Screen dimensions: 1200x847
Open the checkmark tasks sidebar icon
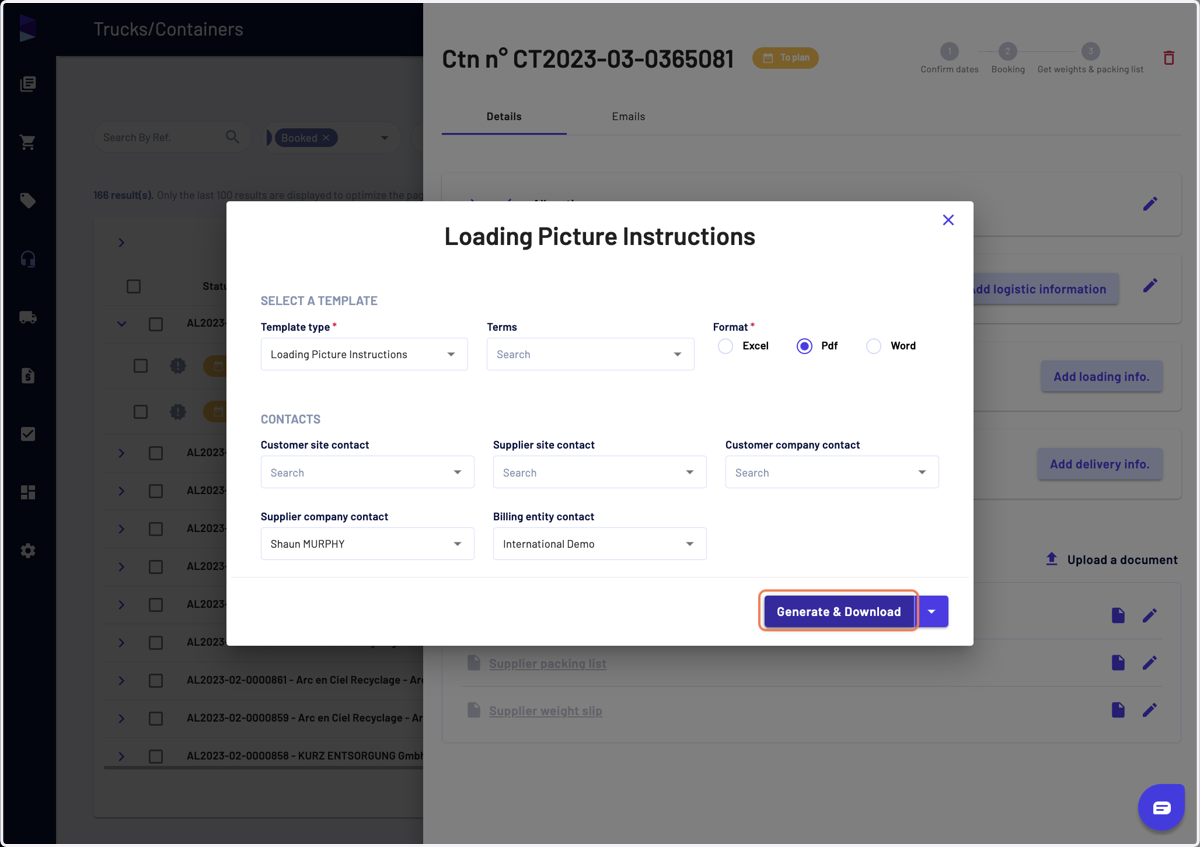28,434
